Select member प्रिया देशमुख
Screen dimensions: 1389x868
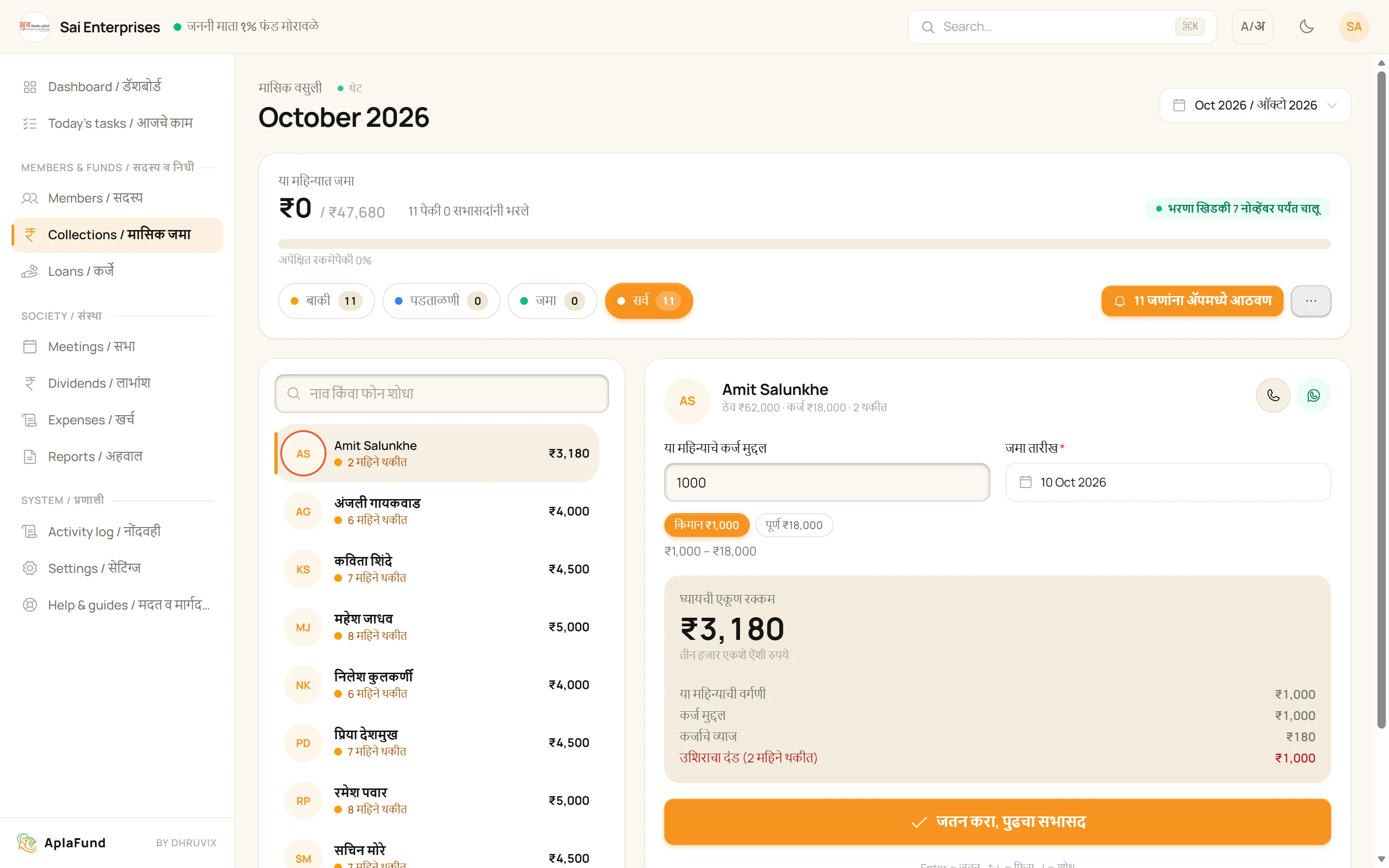(437, 744)
